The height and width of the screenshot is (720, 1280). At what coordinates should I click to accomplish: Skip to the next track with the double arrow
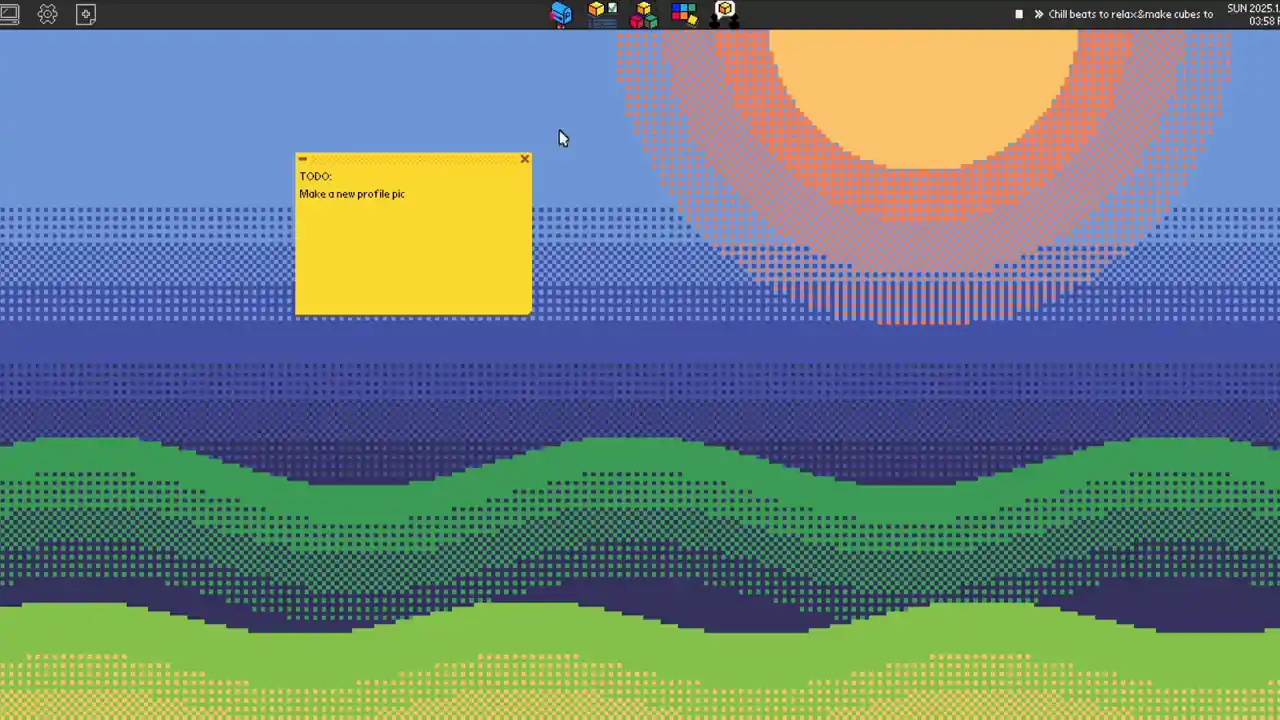point(1038,14)
